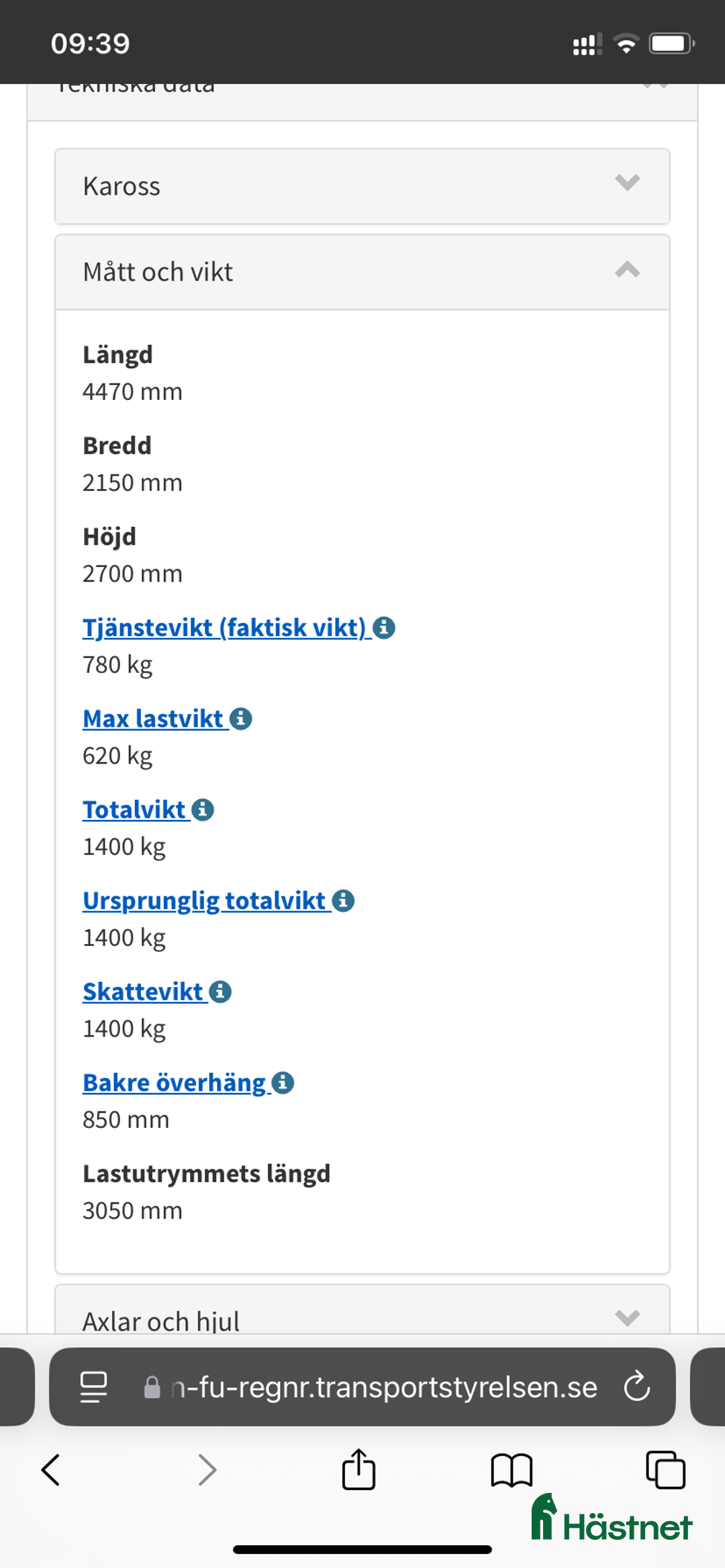The height and width of the screenshot is (1568, 725).
Task: Expand the Kaross section
Action: tap(362, 186)
